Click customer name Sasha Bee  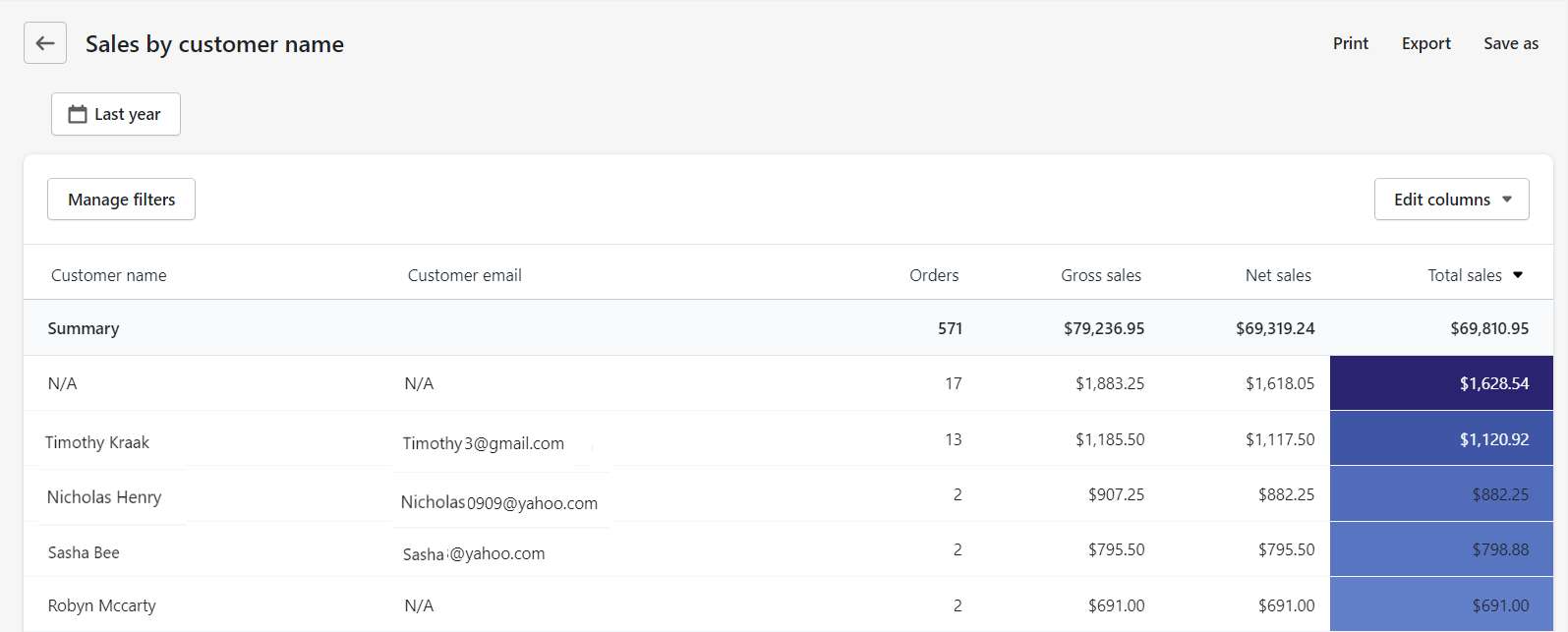(84, 552)
